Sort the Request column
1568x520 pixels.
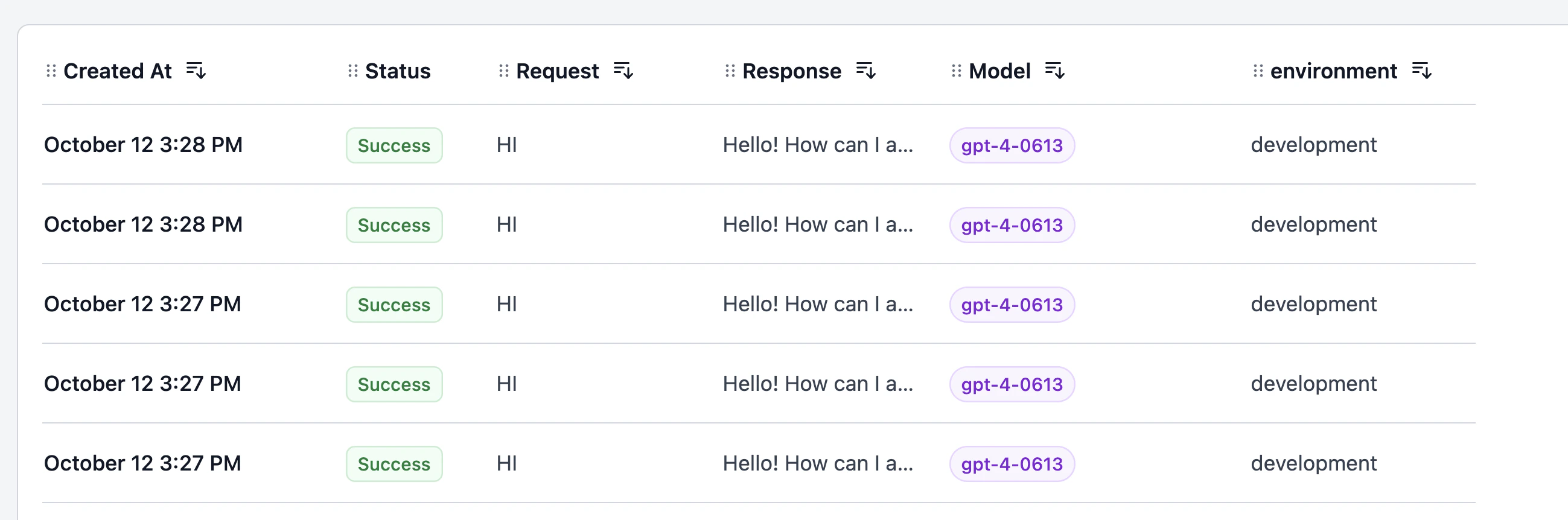pyautogui.click(x=624, y=71)
